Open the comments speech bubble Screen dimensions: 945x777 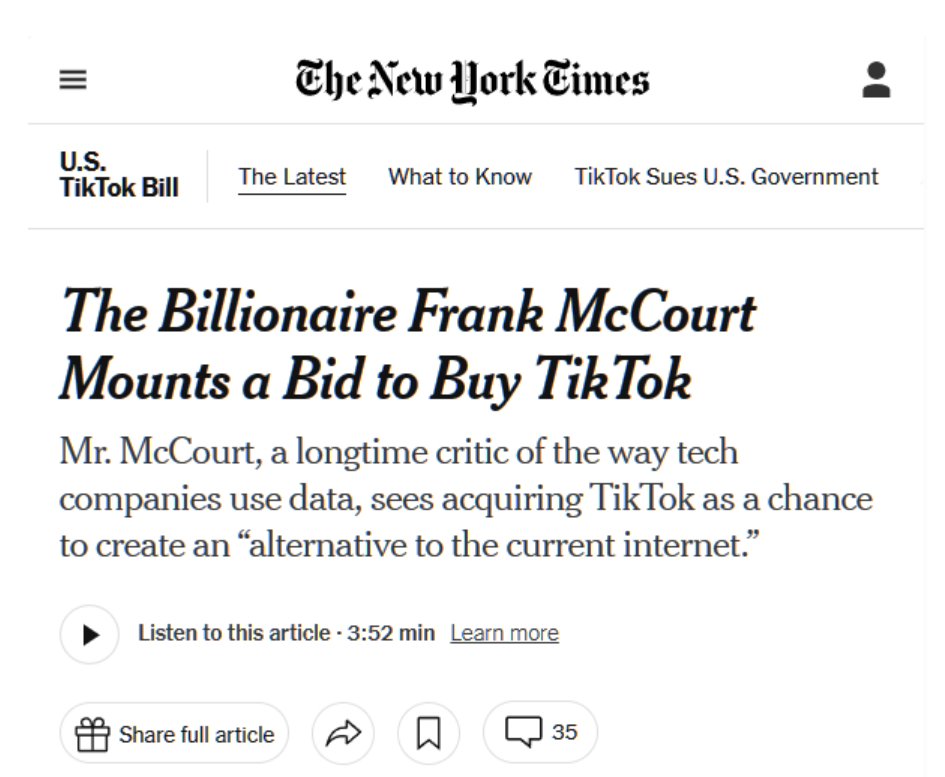tap(523, 732)
